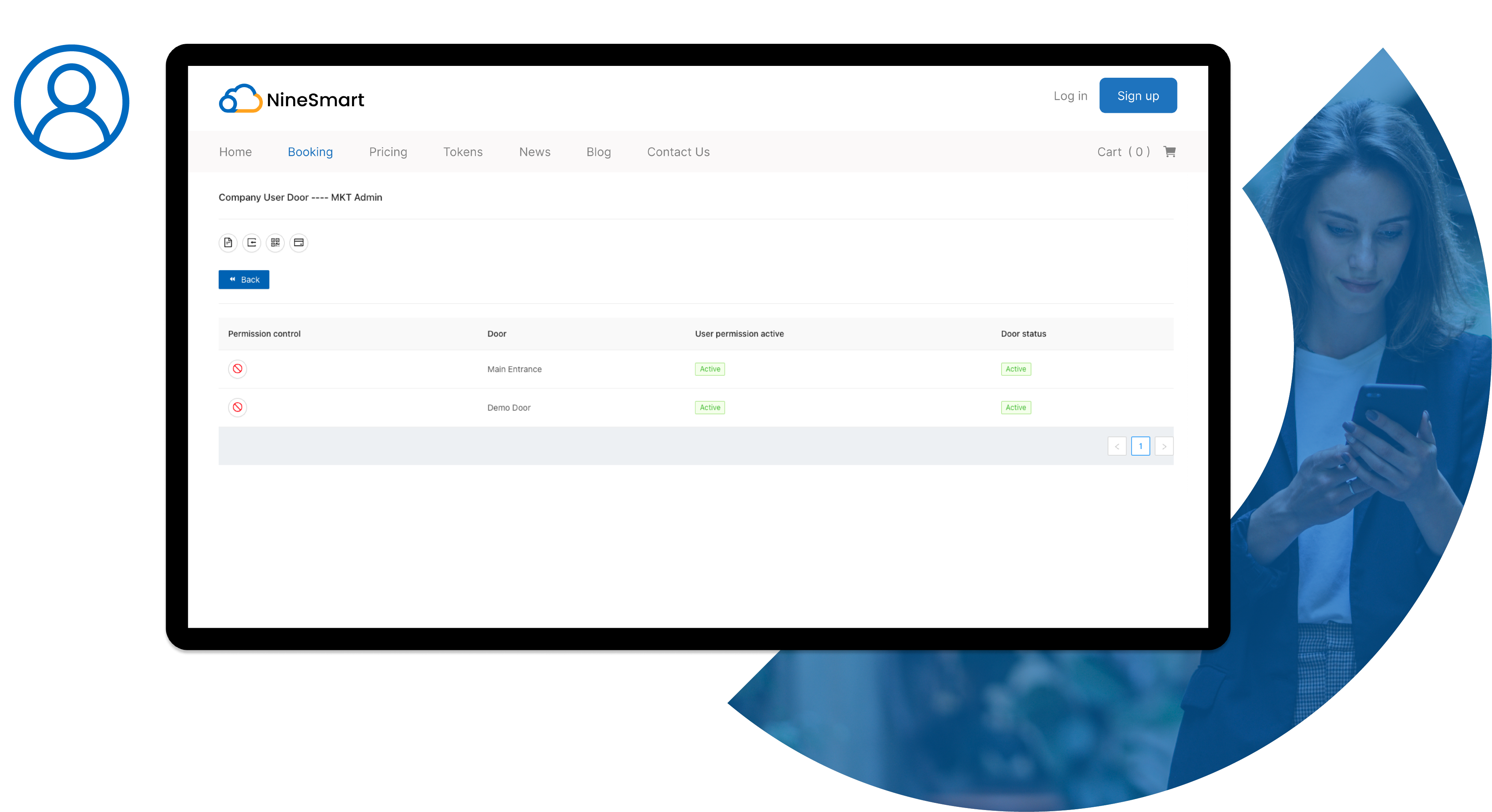The width and height of the screenshot is (1492, 812).
Task: Select page 1 in the pagination
Action: pos(1140,447)
